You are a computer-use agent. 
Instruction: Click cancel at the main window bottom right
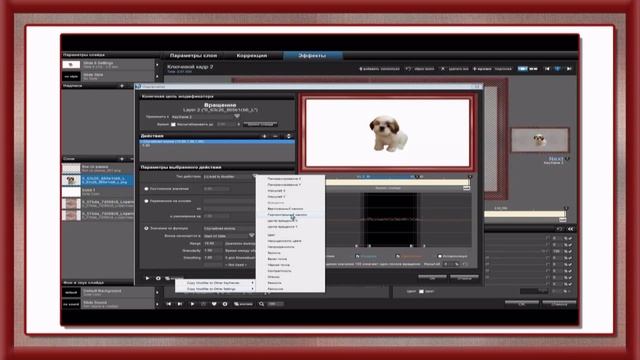(x=559, y=304)
